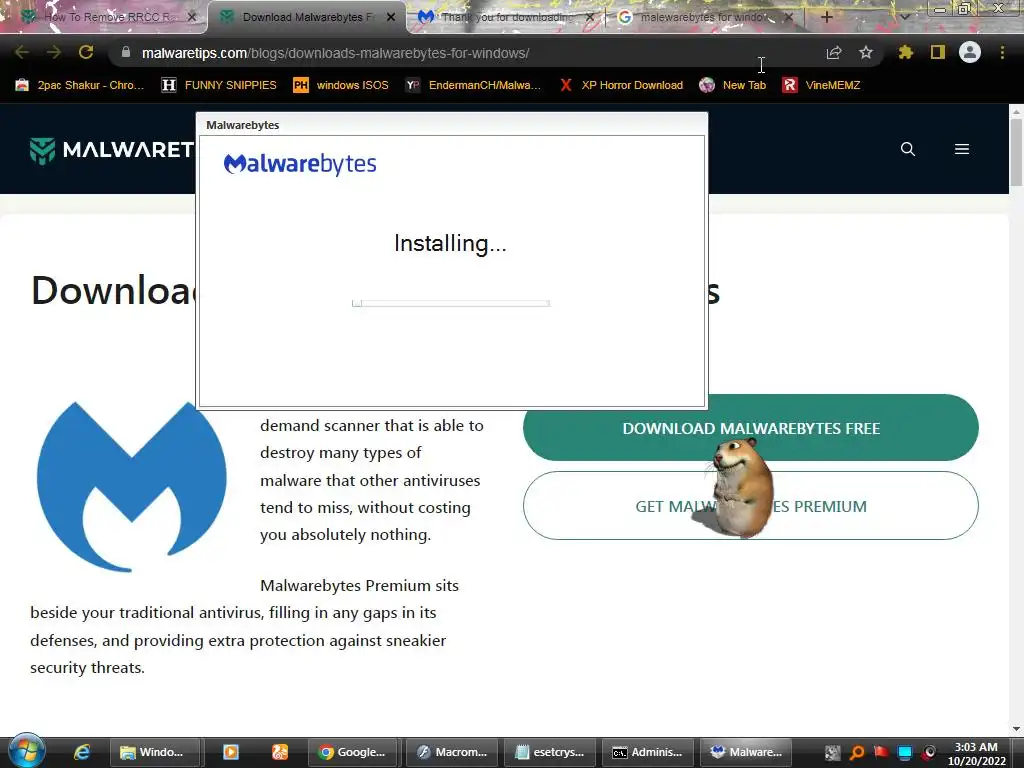Open a new tab with the plus button
The height and width of the screenshot is (768, 1024).
827,18
